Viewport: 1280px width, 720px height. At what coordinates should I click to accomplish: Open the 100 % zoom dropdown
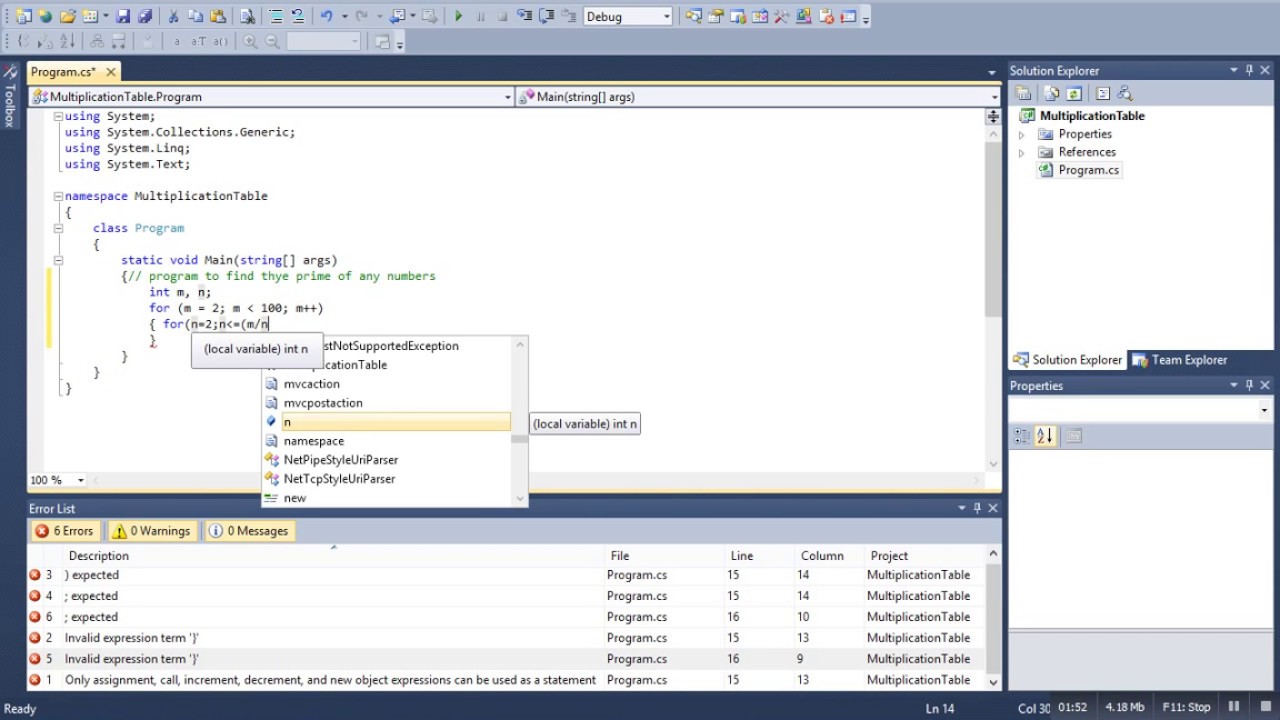(57, 480)
